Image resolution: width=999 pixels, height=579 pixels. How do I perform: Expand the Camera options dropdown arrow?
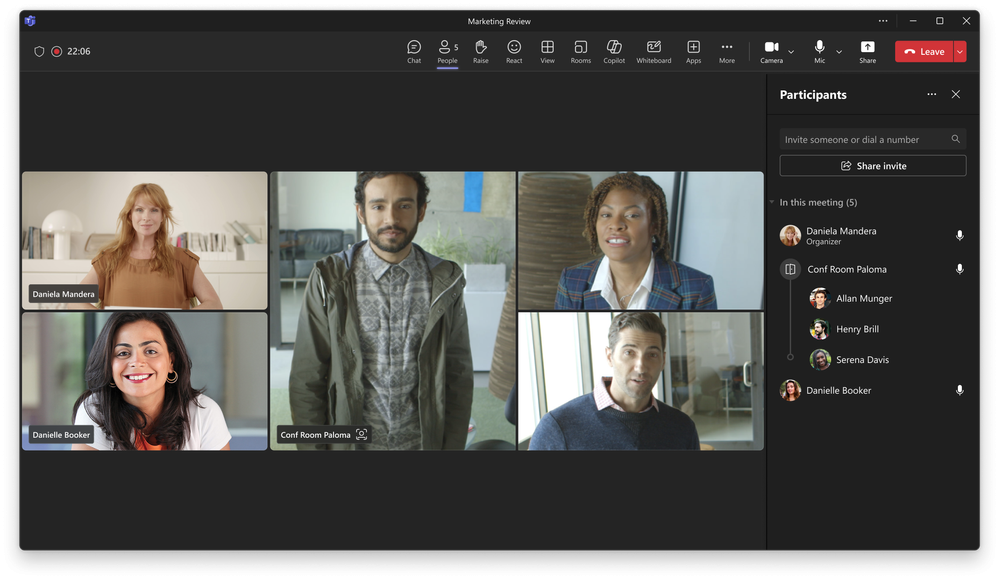791,52
